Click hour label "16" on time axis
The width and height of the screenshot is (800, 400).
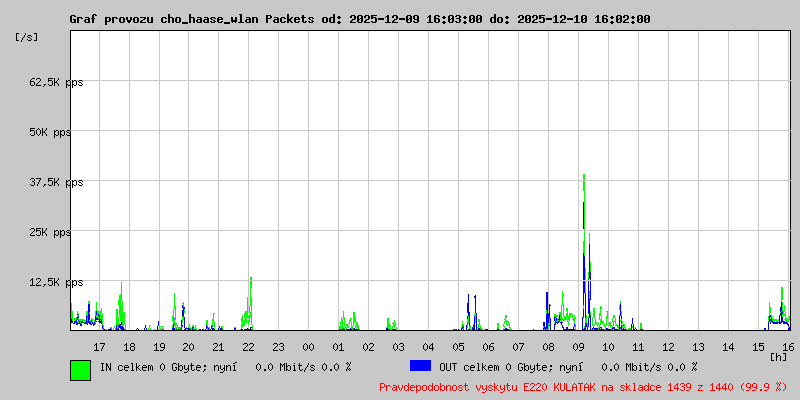point(788,347)
